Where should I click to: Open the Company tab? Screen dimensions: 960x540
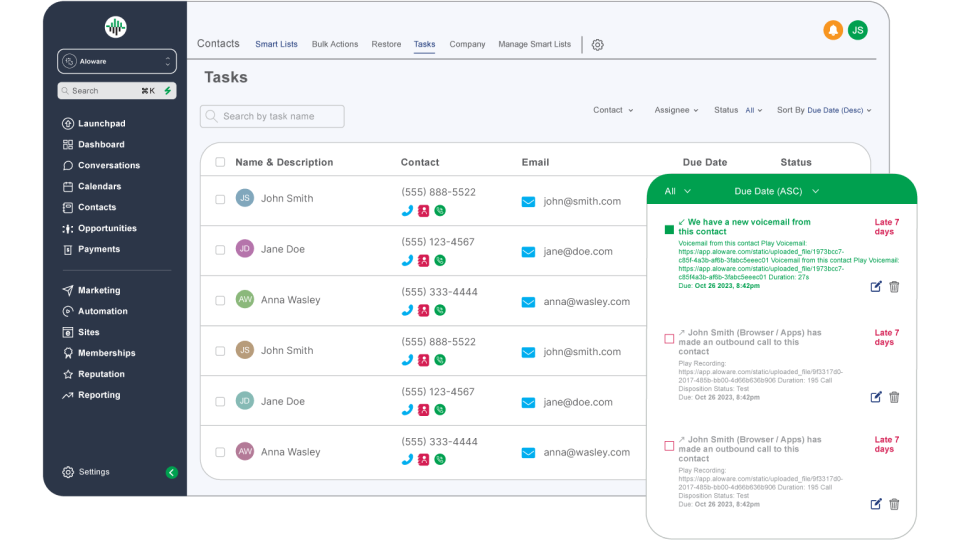467,44
